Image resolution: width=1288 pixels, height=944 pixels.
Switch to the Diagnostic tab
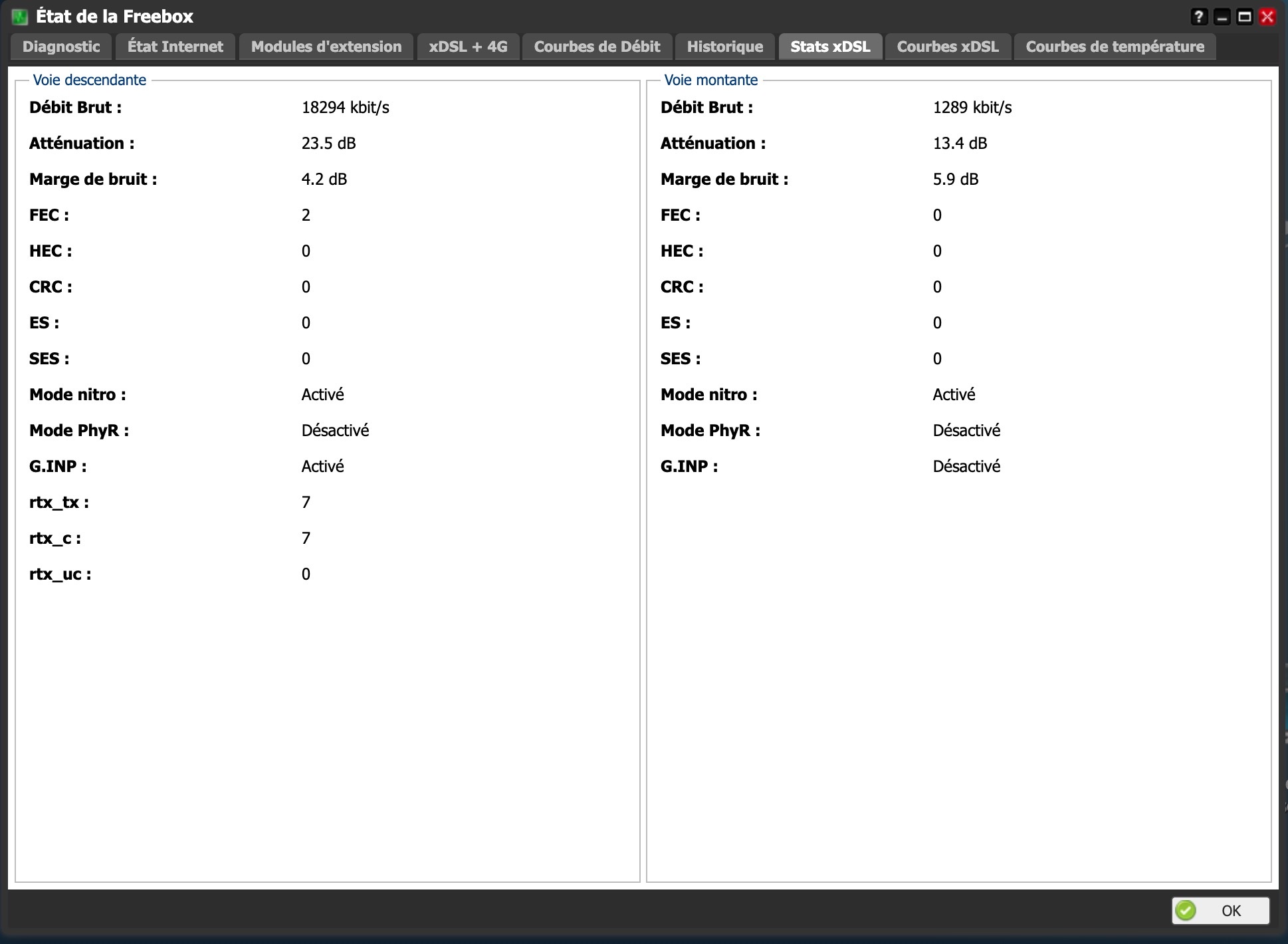click(61, 47)
